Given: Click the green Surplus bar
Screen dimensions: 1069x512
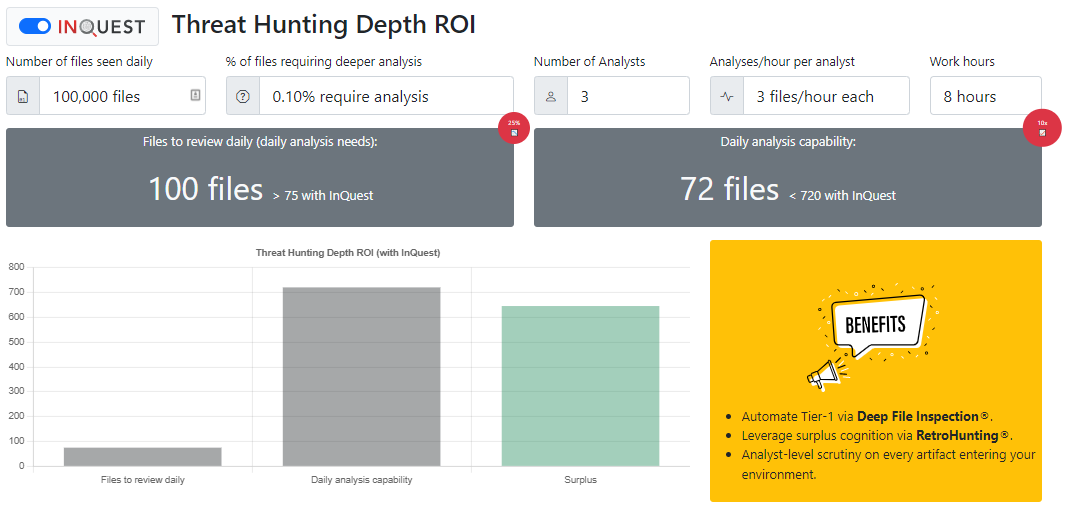Looking at the screenshot, I should (580, 386).
